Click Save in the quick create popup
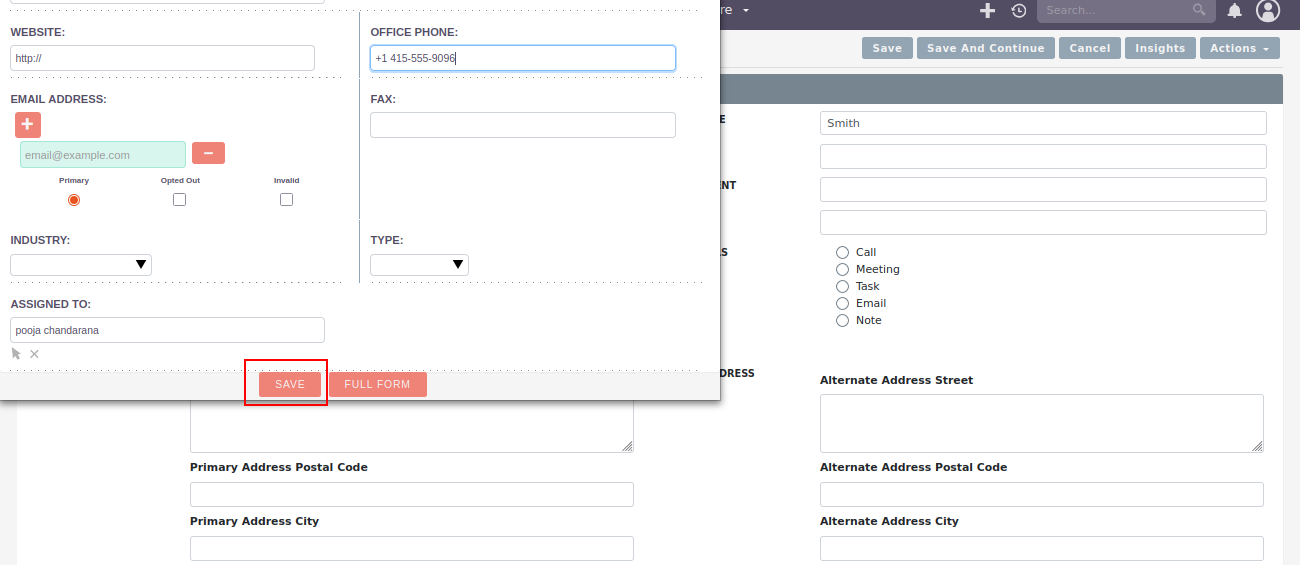The height and width of the screenshot is (565, 1300). point(290,384)
